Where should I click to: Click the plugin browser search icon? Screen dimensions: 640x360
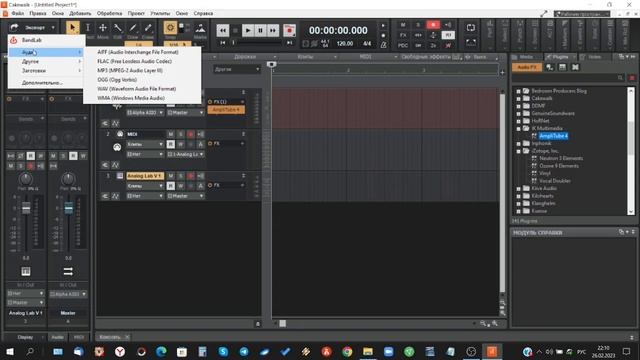tap(620, 78)
